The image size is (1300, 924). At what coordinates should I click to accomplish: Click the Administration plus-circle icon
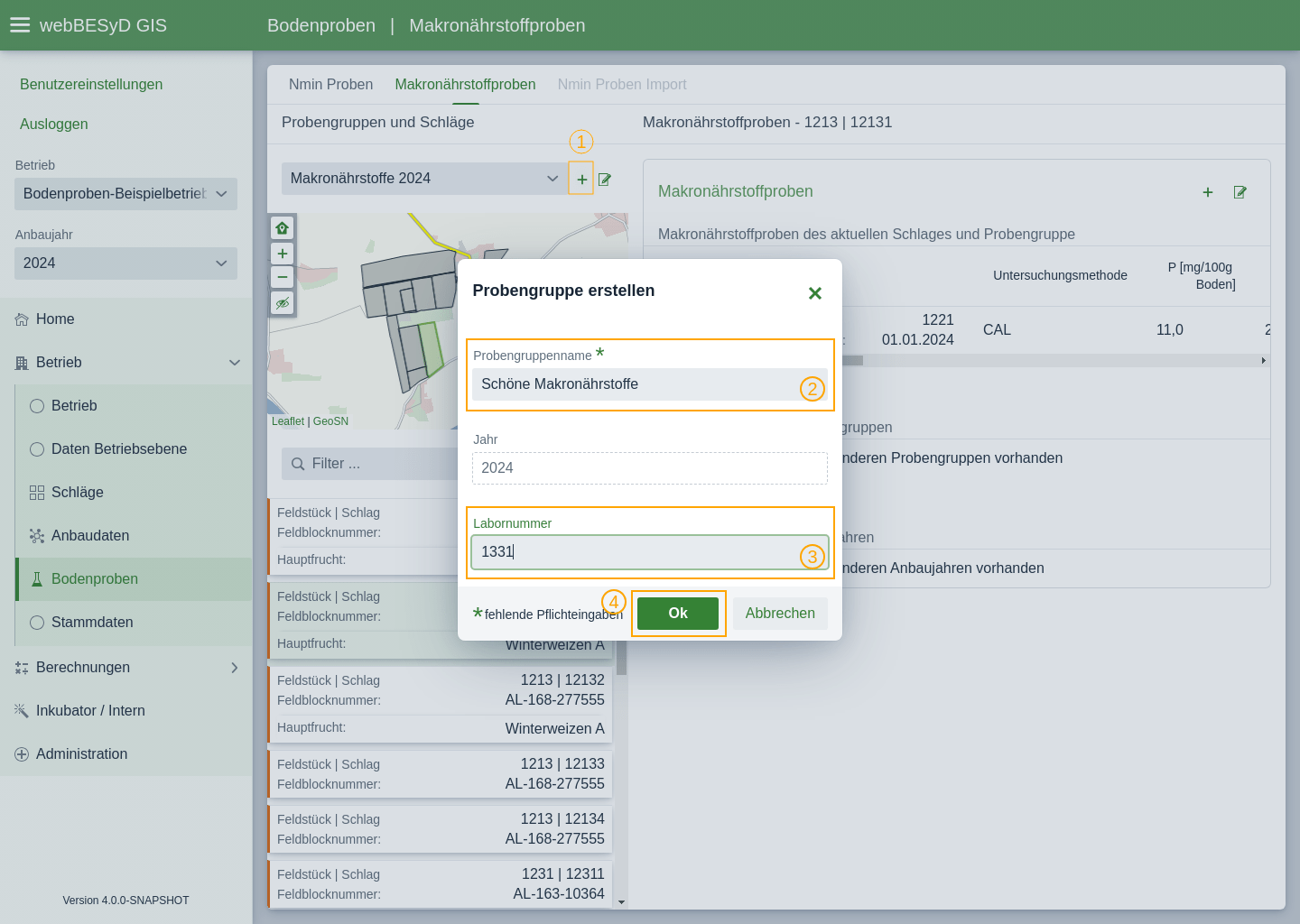coord(22,754)
